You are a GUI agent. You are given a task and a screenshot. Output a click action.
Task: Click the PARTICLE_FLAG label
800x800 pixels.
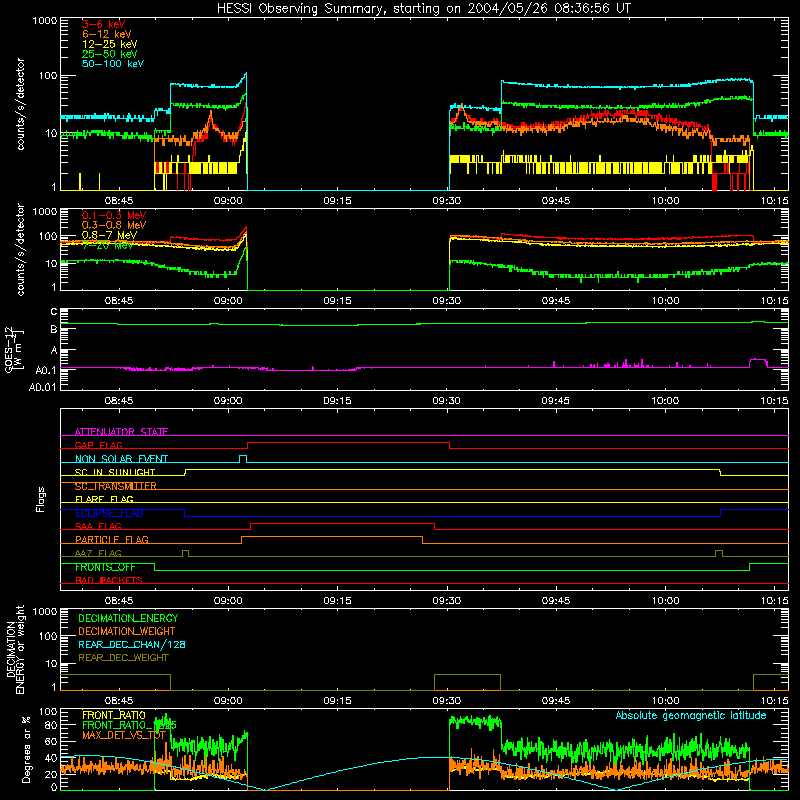111,539
